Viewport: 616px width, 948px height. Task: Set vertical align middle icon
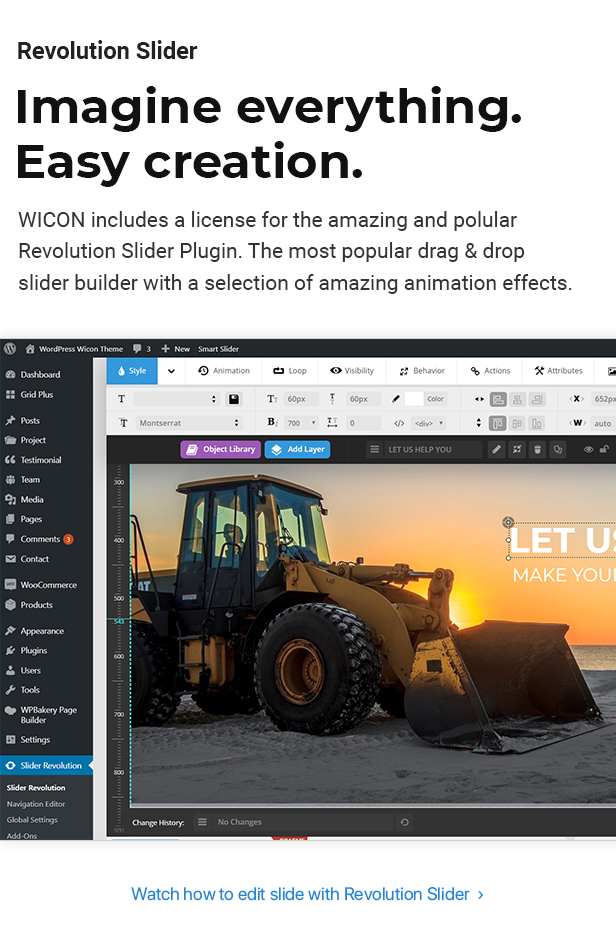(517, 423)
